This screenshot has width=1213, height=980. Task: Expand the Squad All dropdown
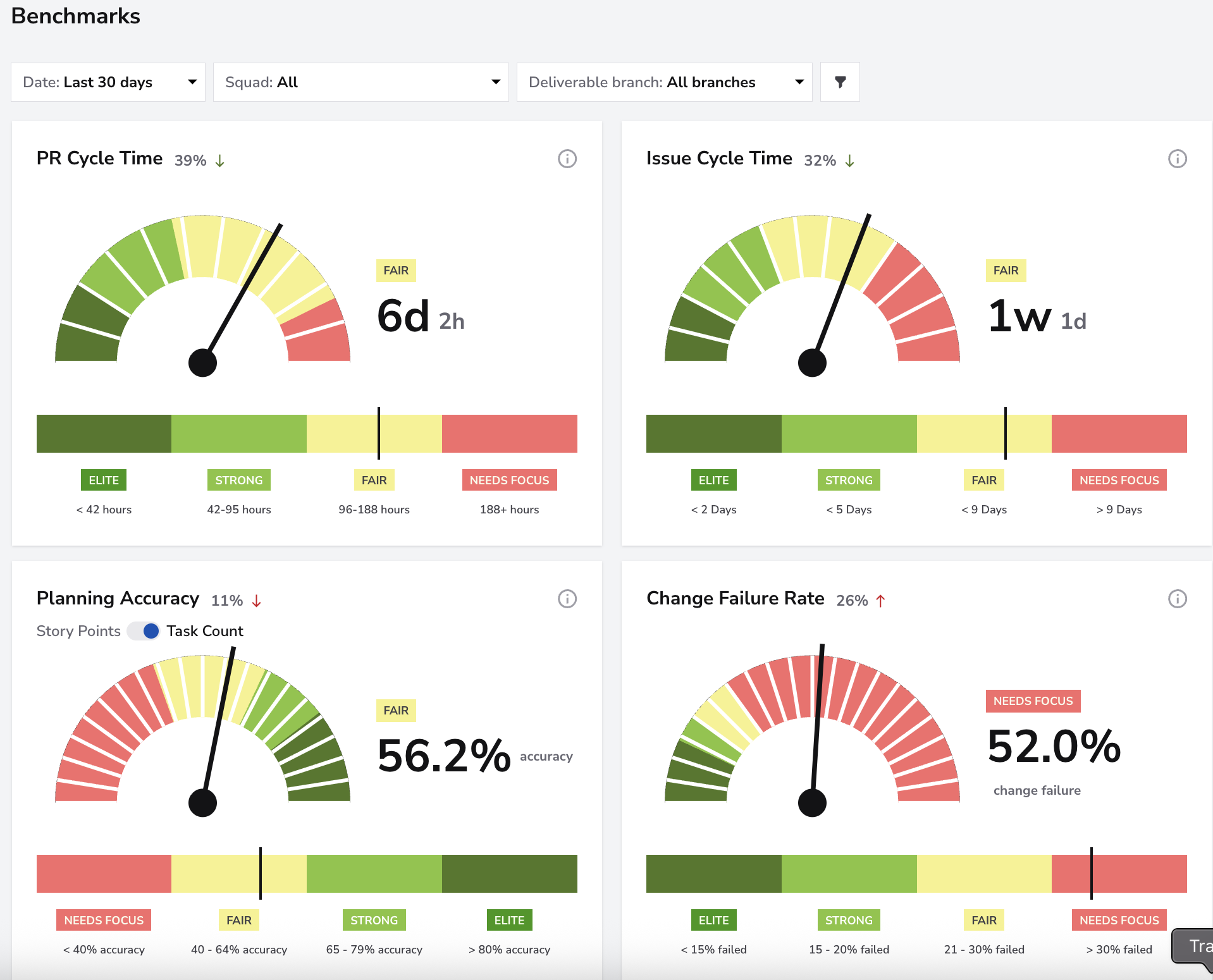click(x=361, y=82)
